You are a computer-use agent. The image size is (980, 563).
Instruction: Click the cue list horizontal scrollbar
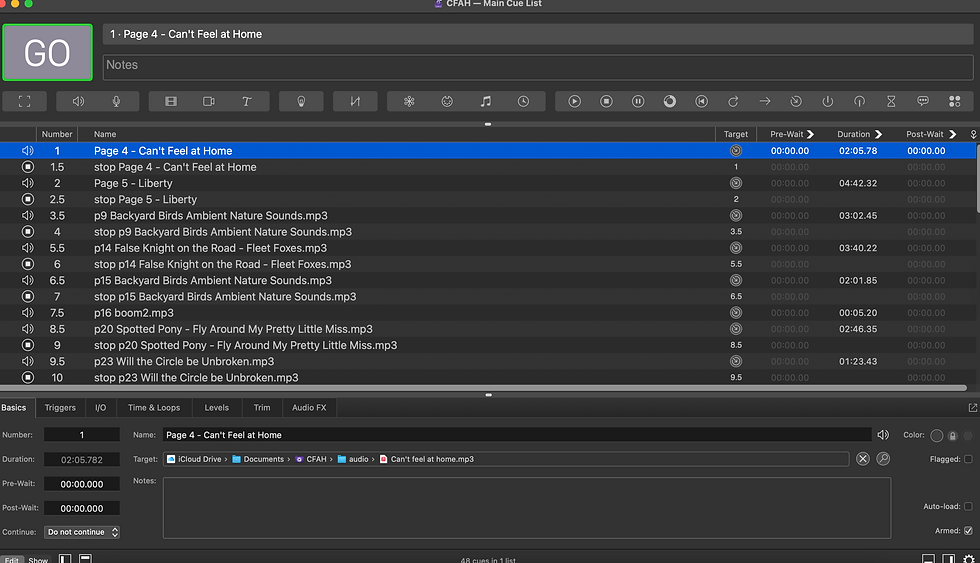click(484, 388)
